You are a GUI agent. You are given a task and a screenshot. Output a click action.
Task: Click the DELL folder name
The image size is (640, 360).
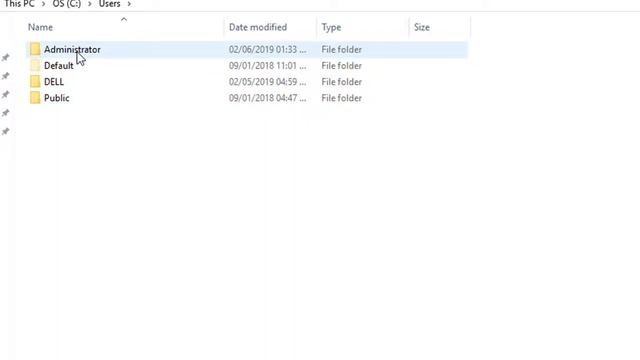pyautogui.click(x=54, y=82)
